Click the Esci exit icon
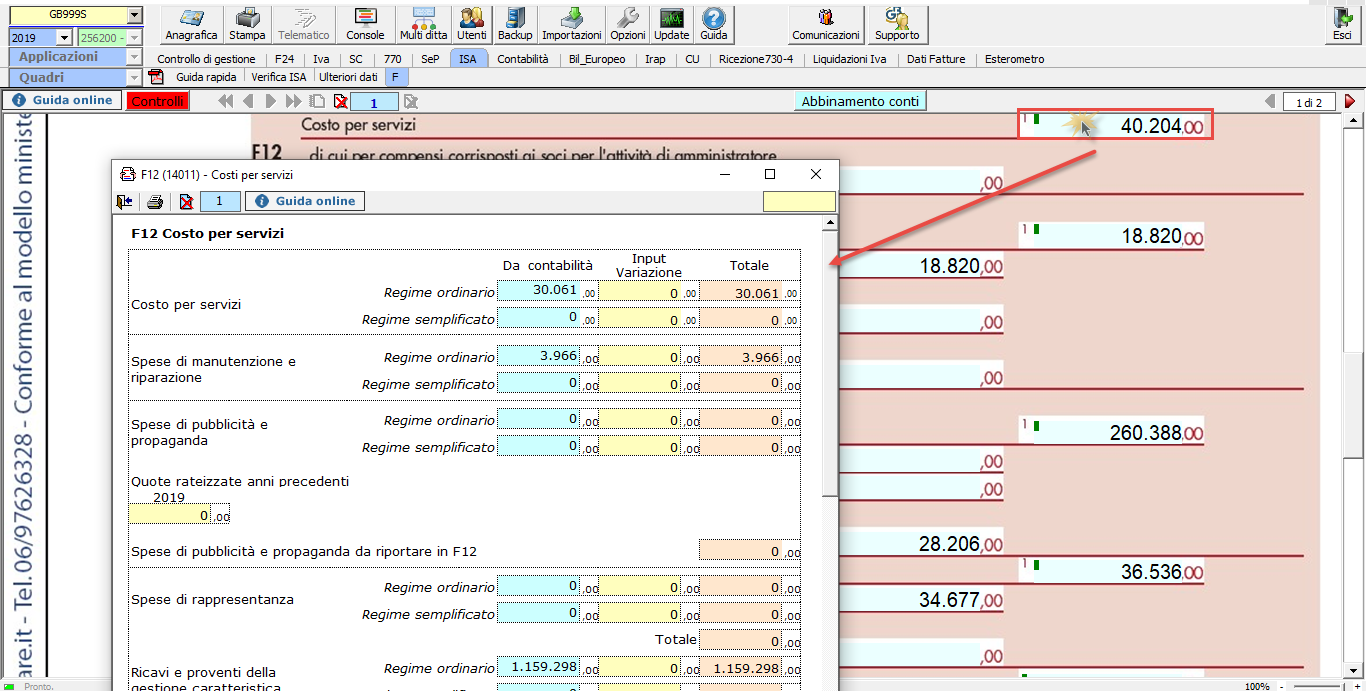The image size is (1366, 691). tap(1342, 23)
